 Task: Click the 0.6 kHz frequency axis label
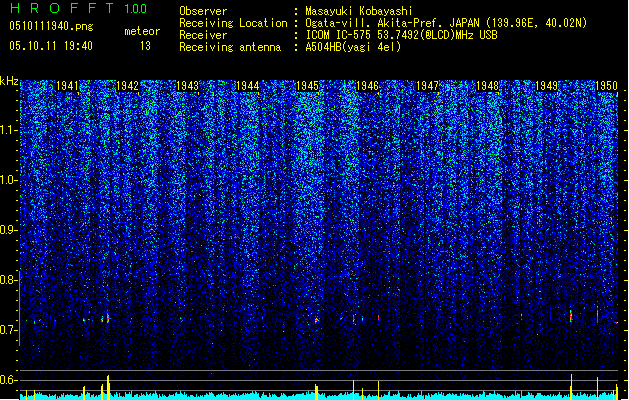coord(9,380)
